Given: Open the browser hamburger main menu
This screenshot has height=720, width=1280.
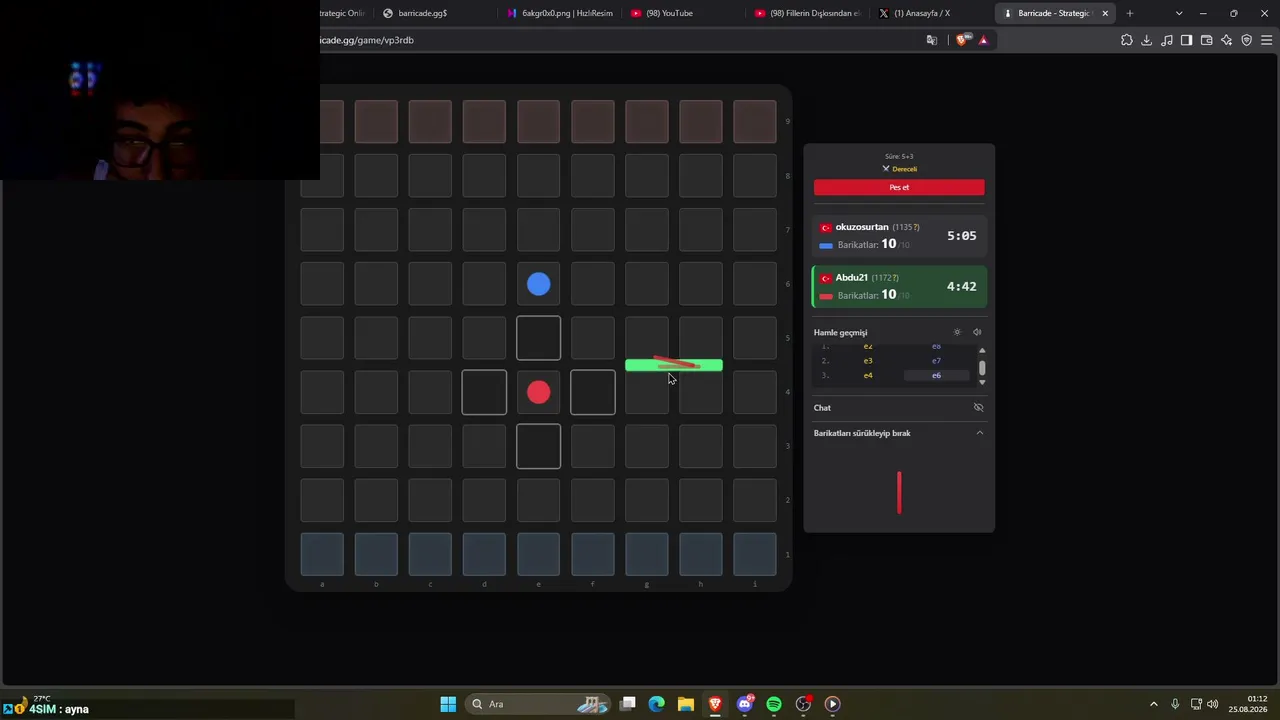Looking at the screenshot, I should pos(1267,40).
